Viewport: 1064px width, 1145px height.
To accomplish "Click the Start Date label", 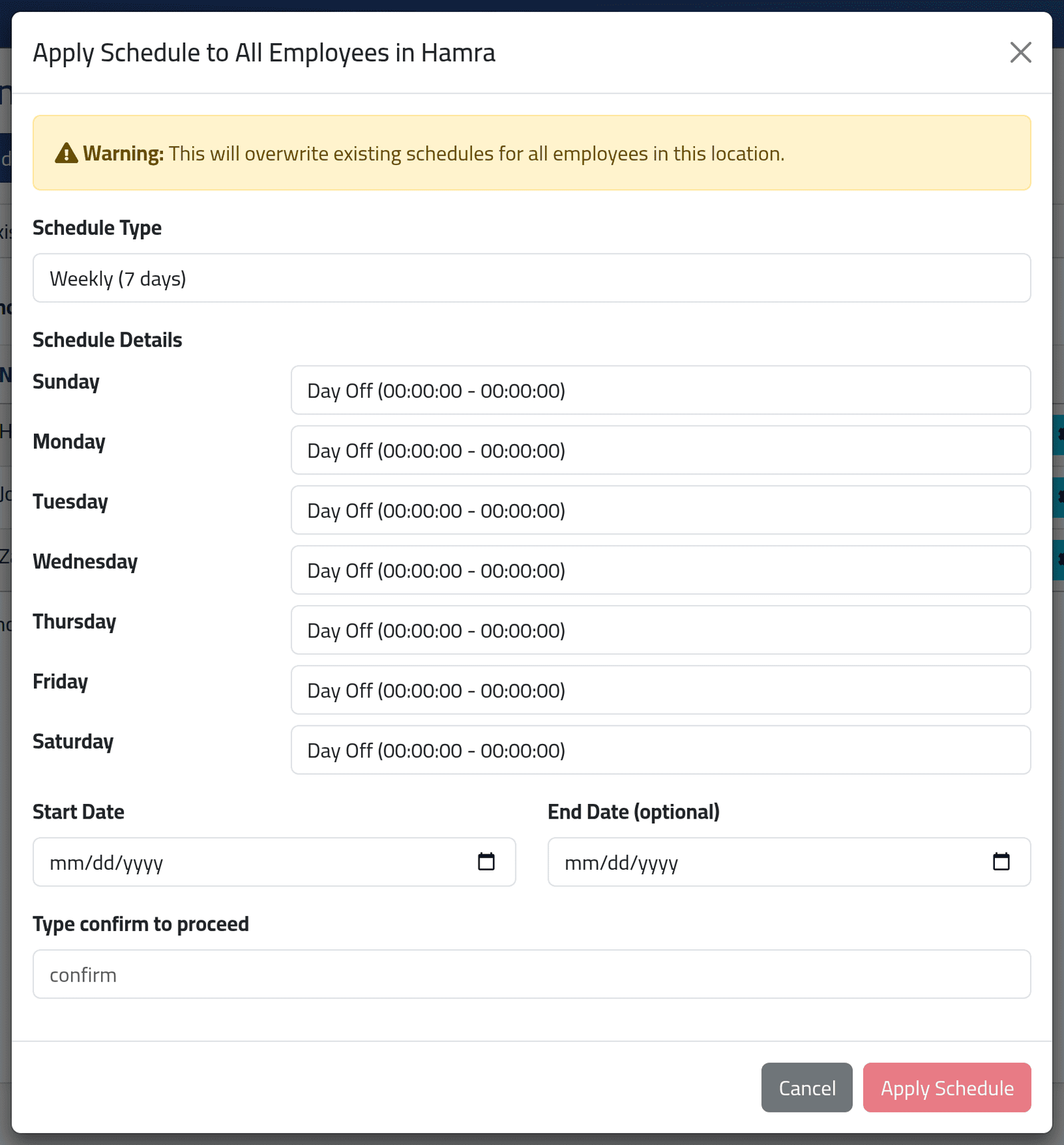I will (78, 812).
